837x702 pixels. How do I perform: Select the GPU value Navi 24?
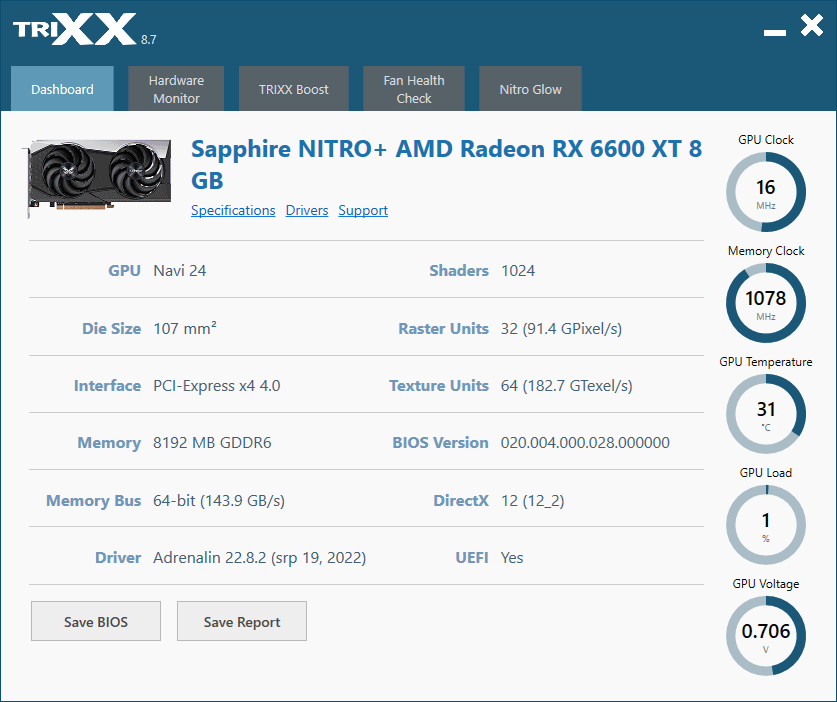[x=180, y=271]
